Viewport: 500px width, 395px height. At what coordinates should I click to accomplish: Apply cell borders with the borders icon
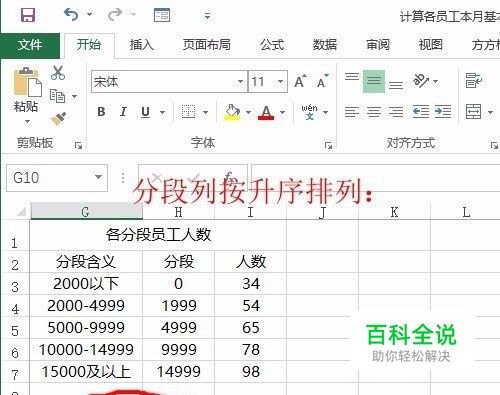pyautogui.click(x=188, y=112)
